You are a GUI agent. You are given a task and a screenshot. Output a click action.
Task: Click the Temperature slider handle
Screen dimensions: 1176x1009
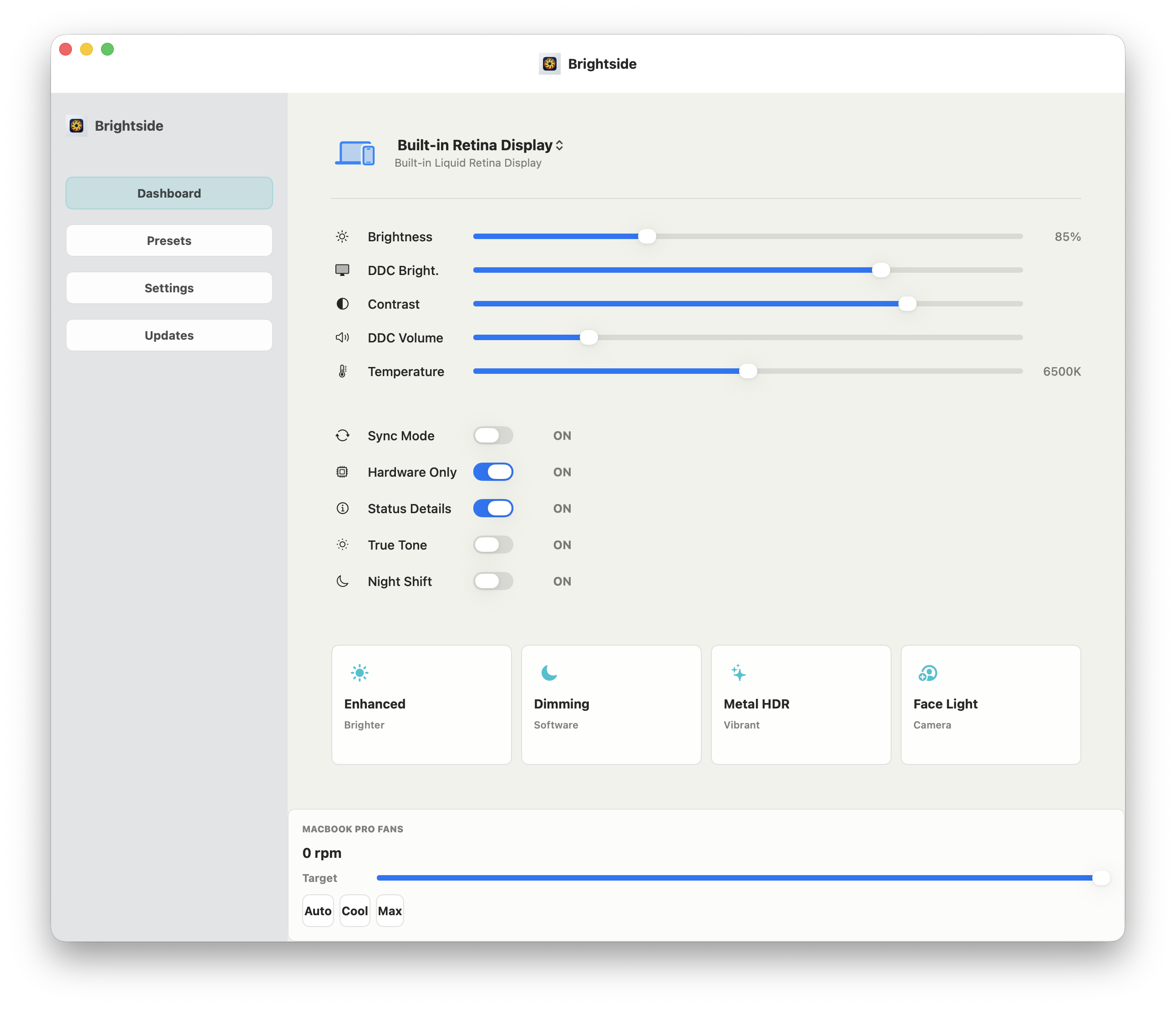click(748, 371)
